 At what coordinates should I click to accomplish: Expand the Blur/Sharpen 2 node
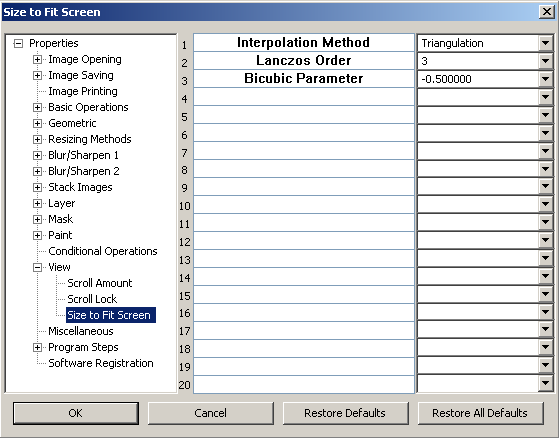[x=37, y=171]
